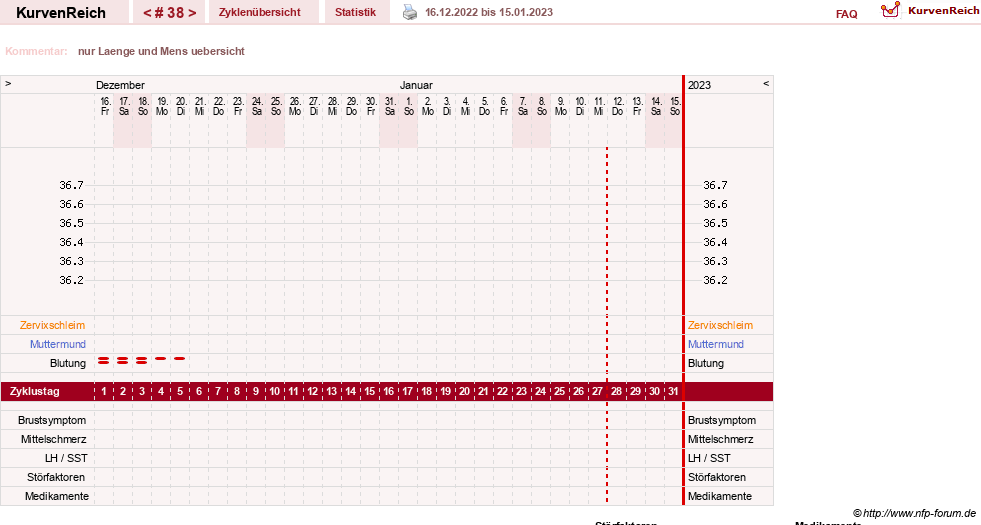Viewport: 981px width, 525px height.
Task: Click date column 31. Sa
Action: [x=390, y=106]
